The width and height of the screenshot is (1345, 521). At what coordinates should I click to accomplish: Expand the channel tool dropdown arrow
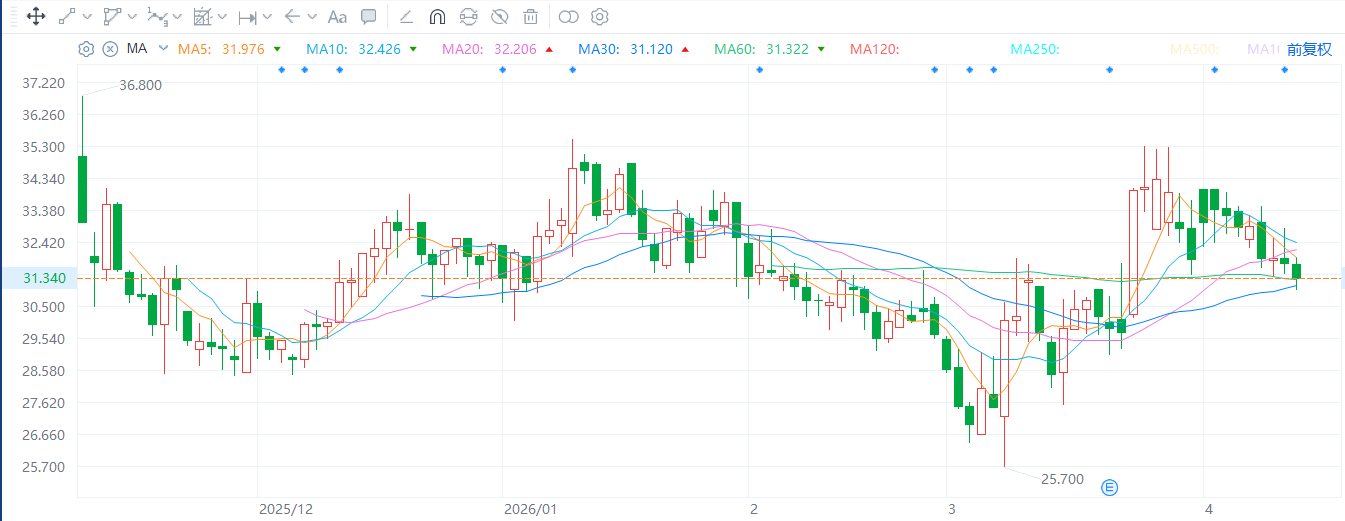pyautogui.click(x=132, y=17)
